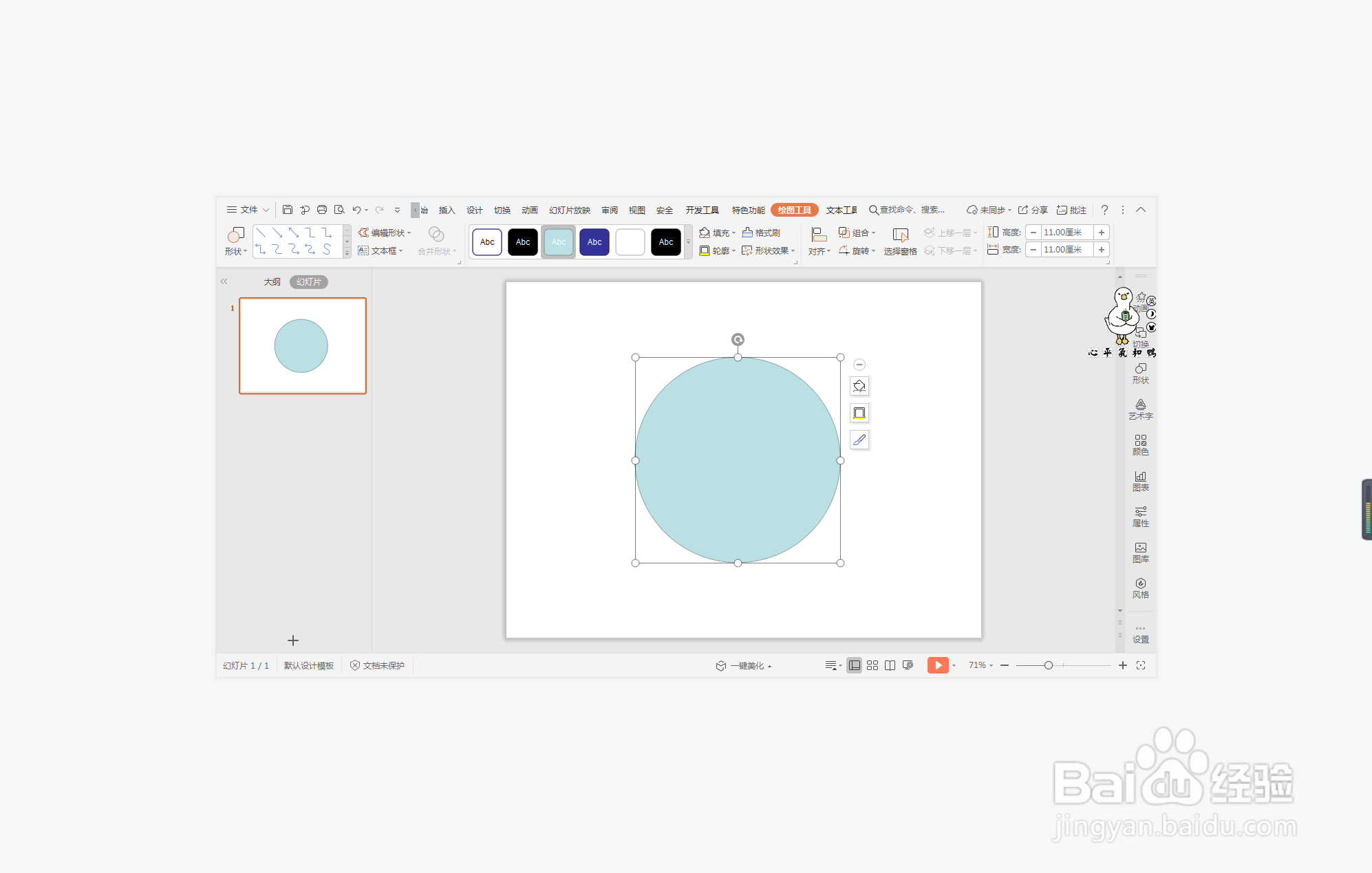1372x873 pixels.
Task: Select the dark blue Abc shape style
Action: [x=594, y=242]
